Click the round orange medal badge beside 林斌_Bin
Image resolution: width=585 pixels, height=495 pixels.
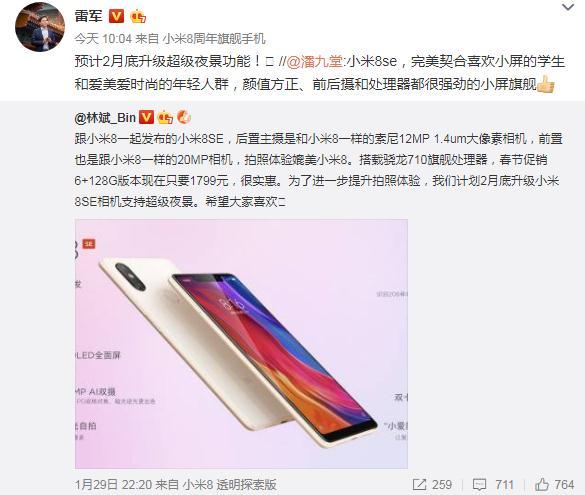pos(184,118)
